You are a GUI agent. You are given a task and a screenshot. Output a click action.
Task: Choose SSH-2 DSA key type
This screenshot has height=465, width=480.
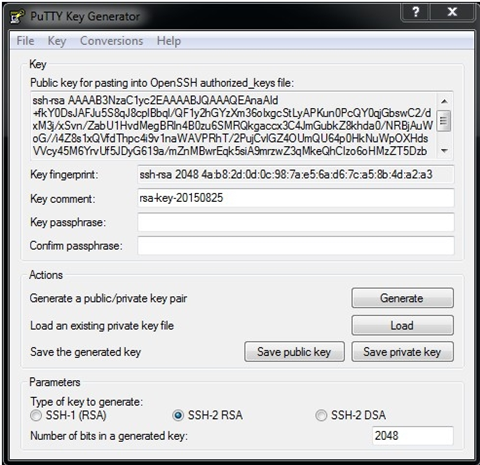(321, 415)
